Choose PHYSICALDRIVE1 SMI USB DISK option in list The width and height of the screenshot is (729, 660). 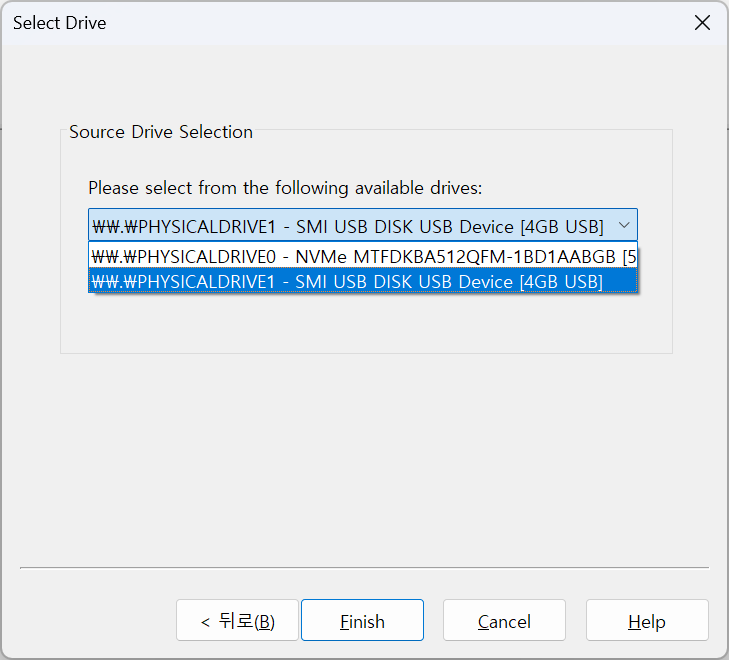[x=363, y=281]
